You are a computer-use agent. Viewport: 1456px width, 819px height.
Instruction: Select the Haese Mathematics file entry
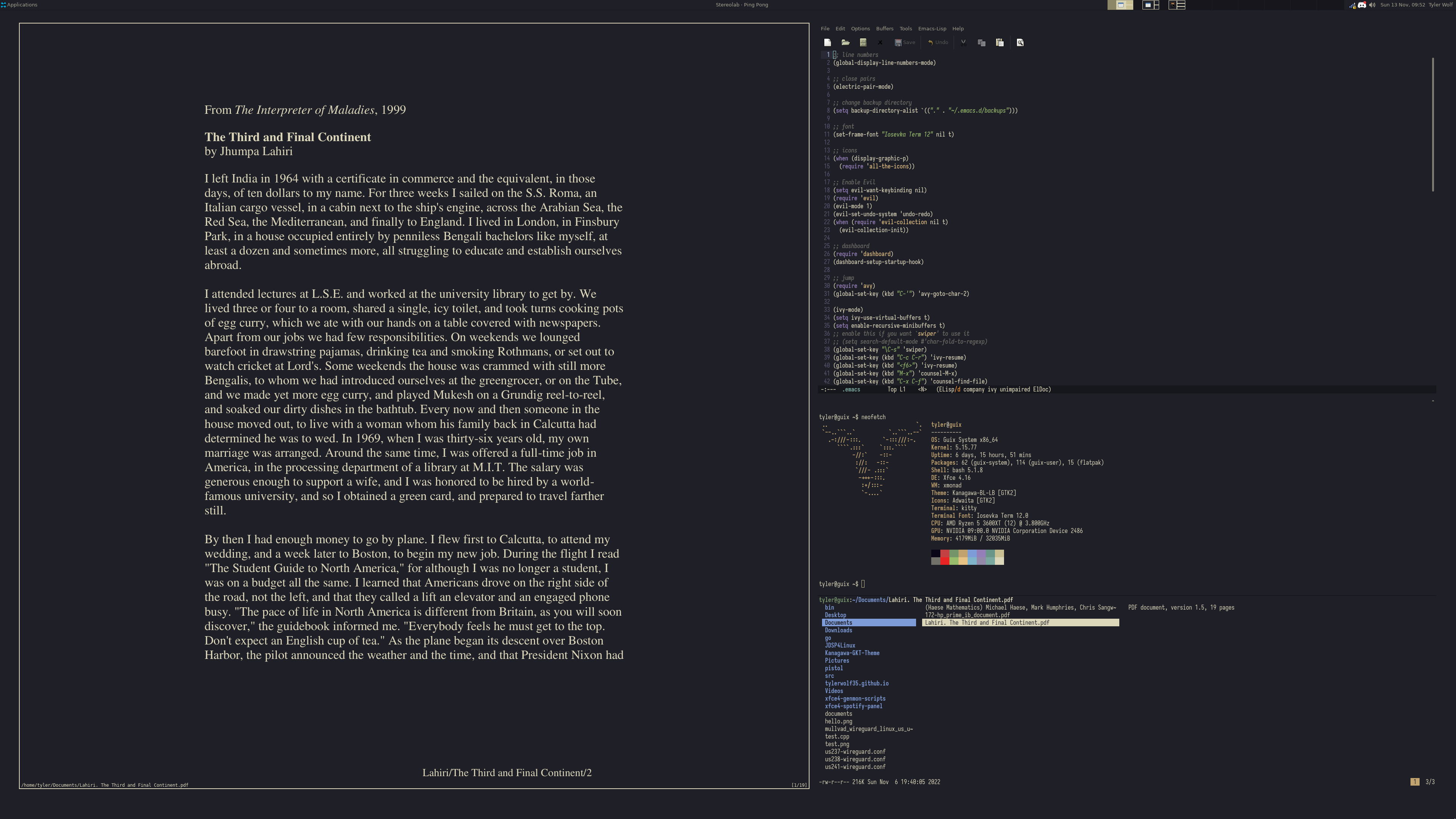[1020, 607]
